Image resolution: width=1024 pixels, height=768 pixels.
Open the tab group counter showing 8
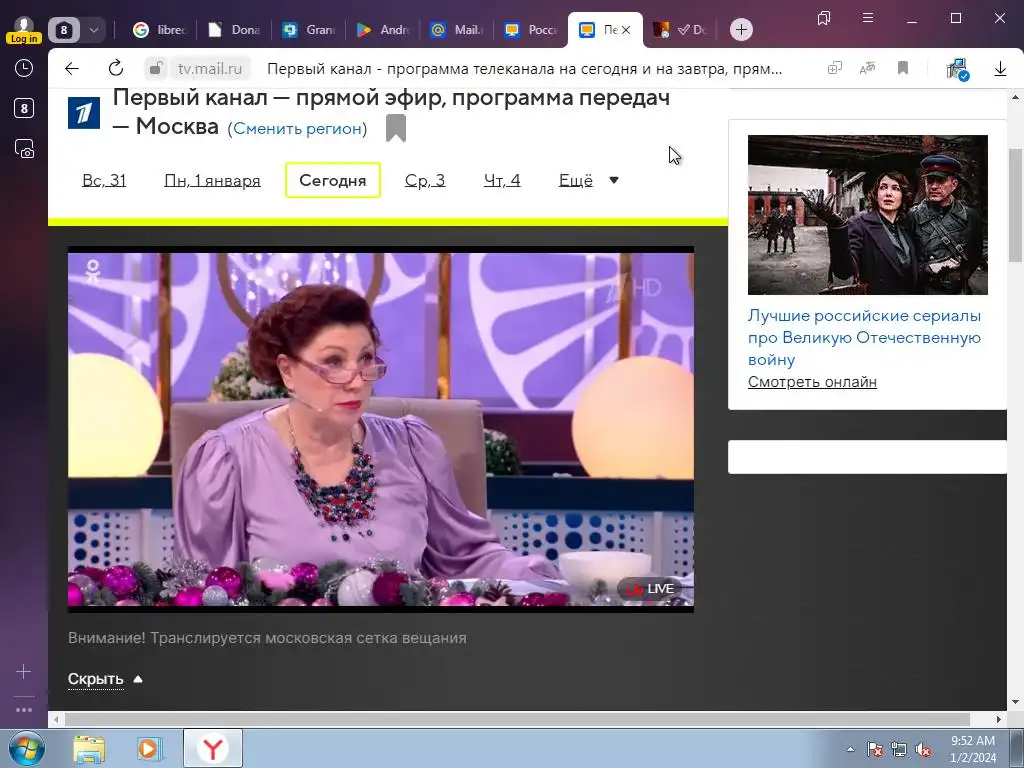(x=63, y=29)
